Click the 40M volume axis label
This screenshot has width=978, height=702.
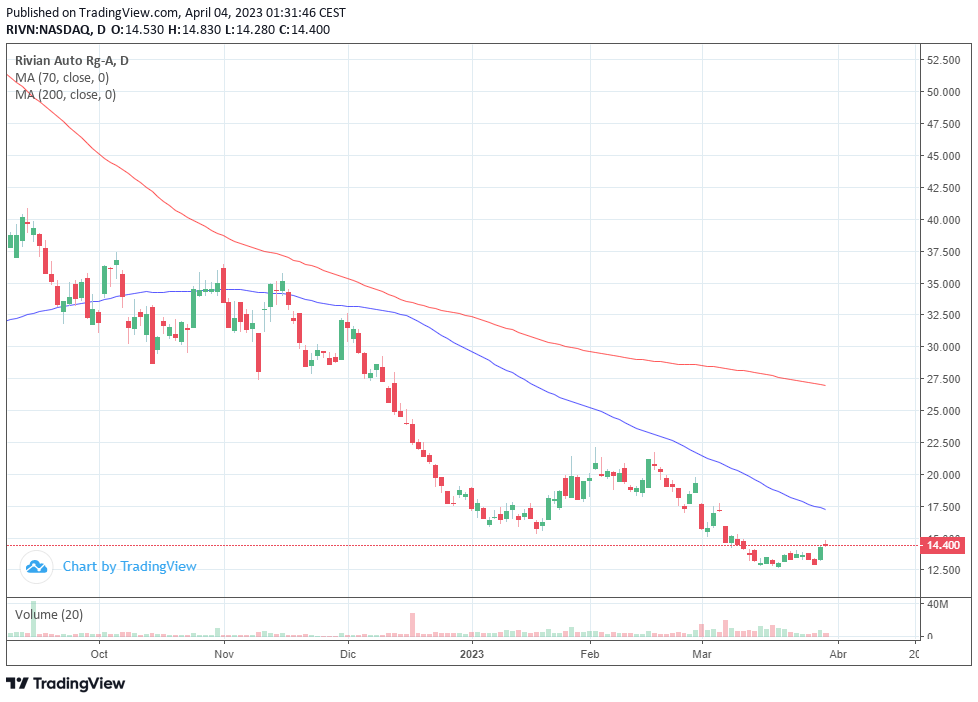tap(937, 604)
